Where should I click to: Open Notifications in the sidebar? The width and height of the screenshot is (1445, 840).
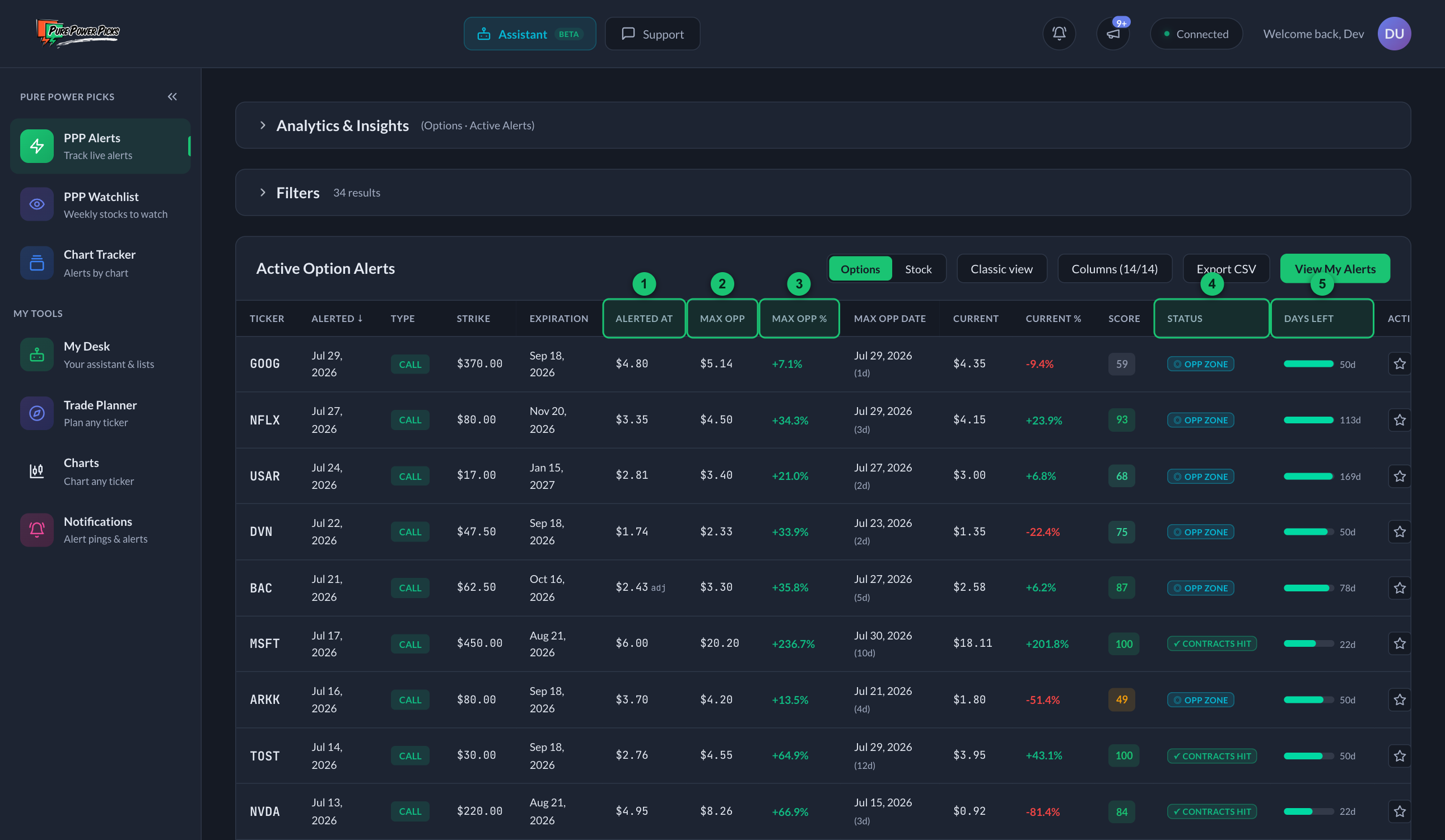point(100,529)
